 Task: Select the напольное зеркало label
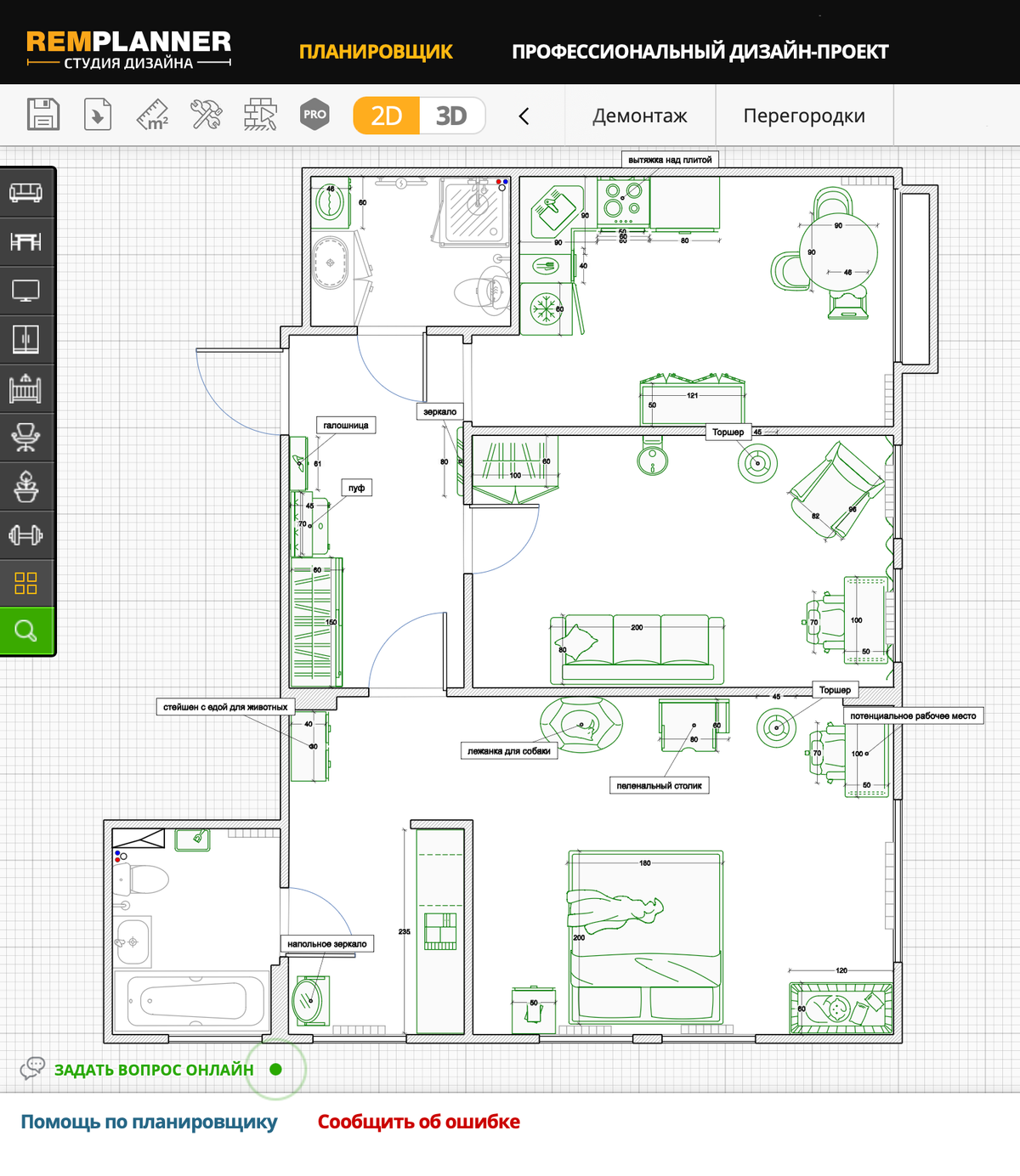coord(327,944)
